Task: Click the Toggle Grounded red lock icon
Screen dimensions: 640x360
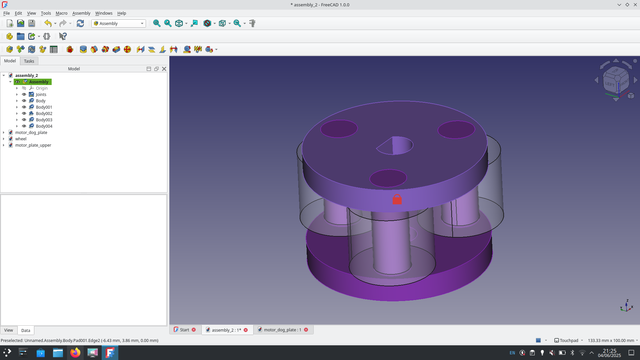Action: (70, 49)
